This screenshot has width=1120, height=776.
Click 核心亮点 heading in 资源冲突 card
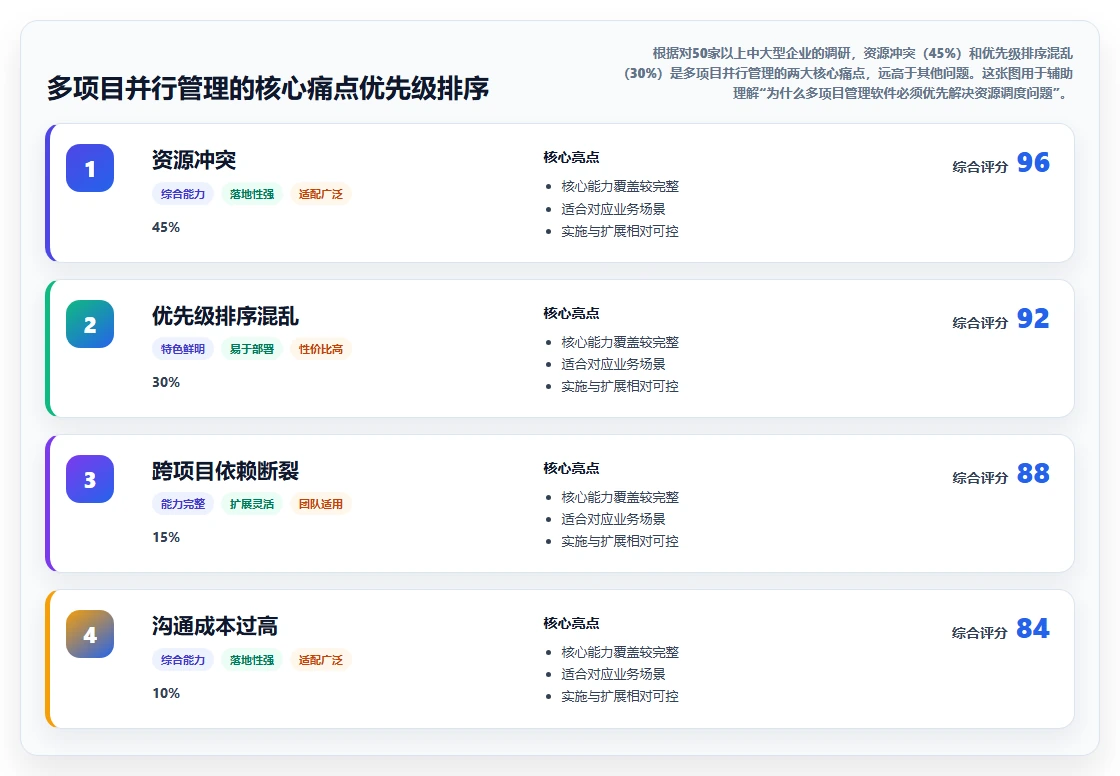pyautogui.click(x=571, y=157)
